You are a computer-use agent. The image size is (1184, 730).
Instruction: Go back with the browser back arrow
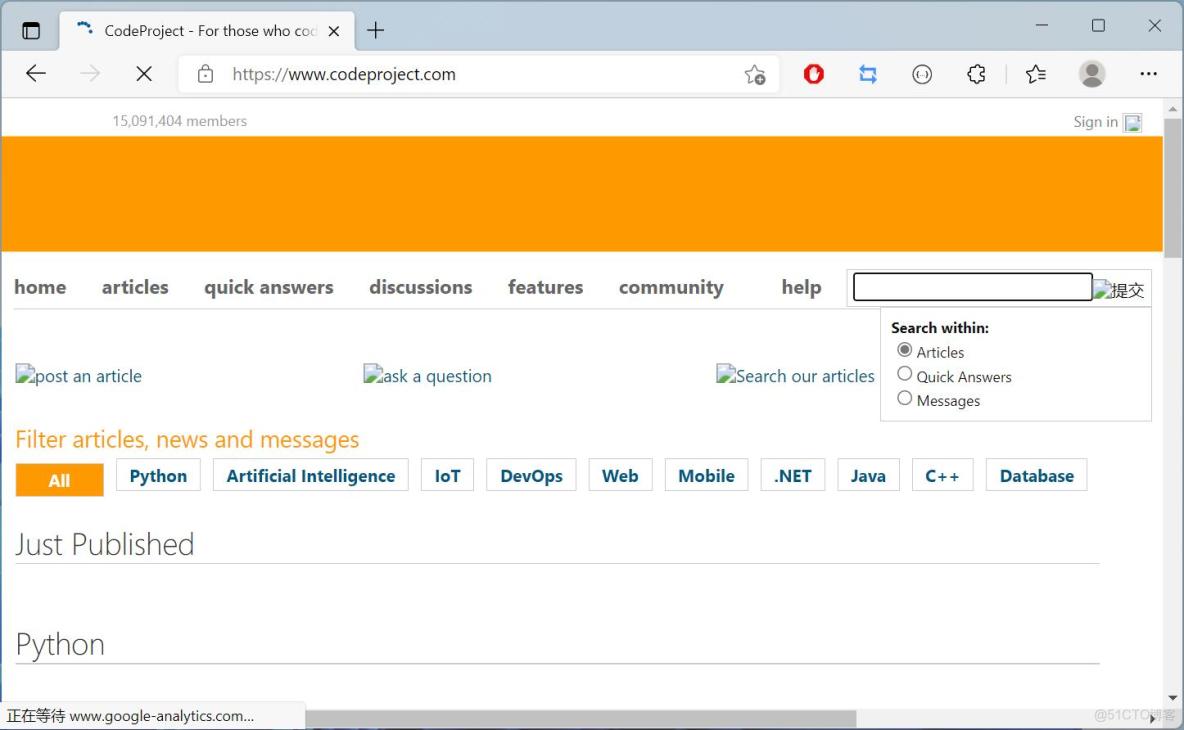(x=35, y=74)
